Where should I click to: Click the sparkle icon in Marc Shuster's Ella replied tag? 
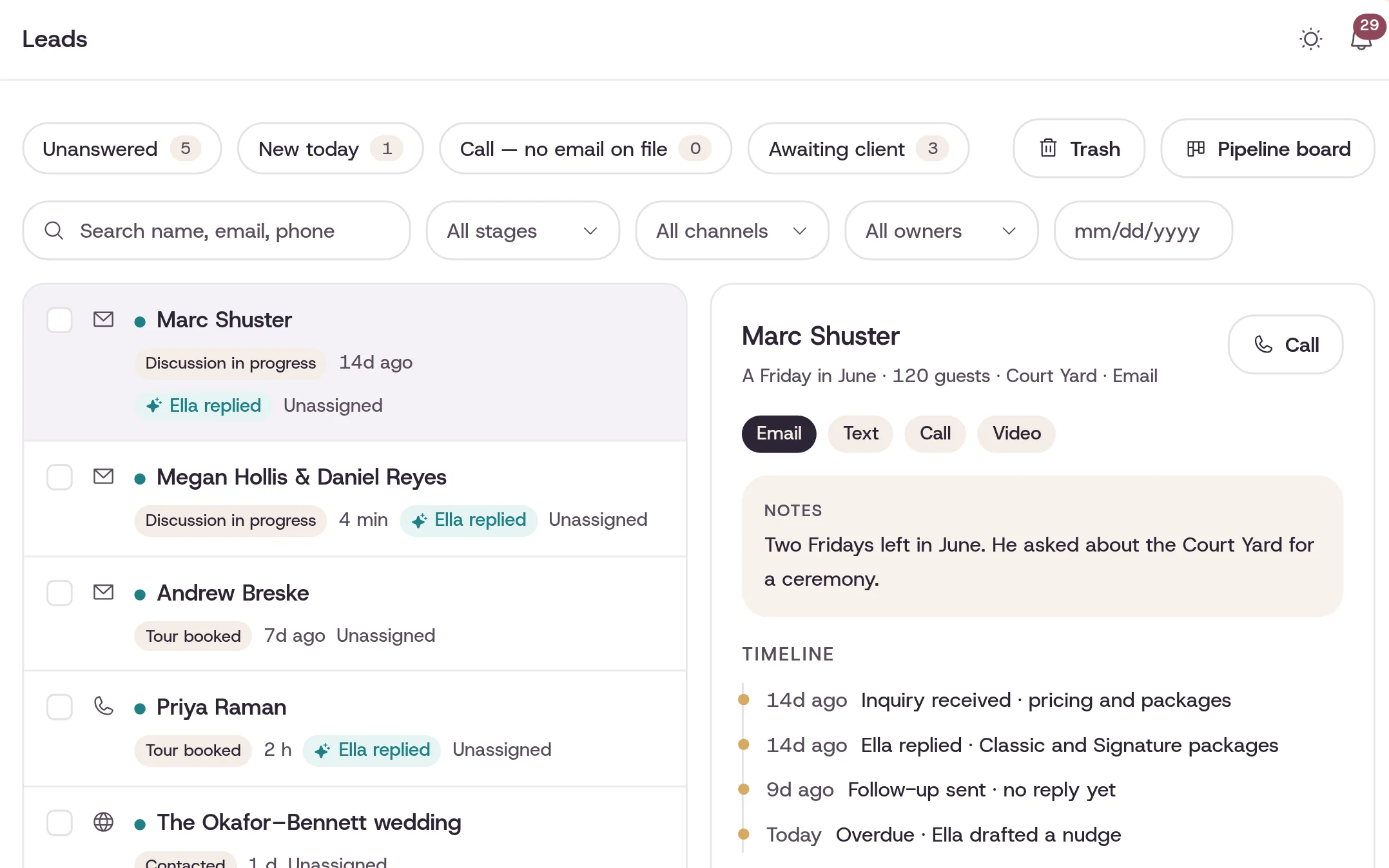[153, 405]
